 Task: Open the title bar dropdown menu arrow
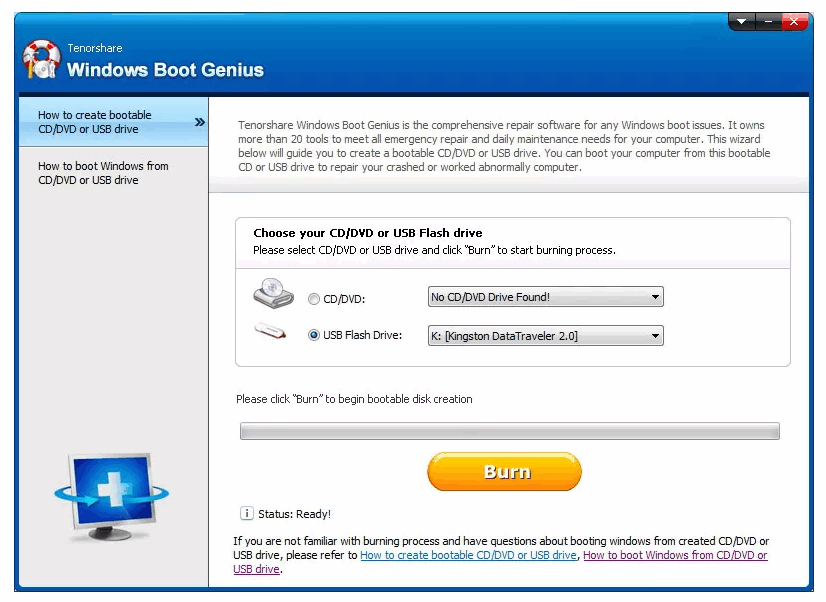pos(742,22)
